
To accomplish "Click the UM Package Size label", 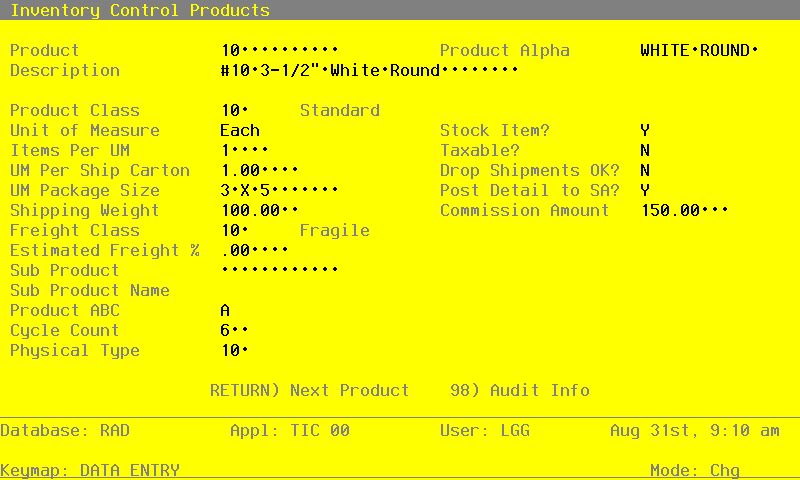I will coord(85,190).
